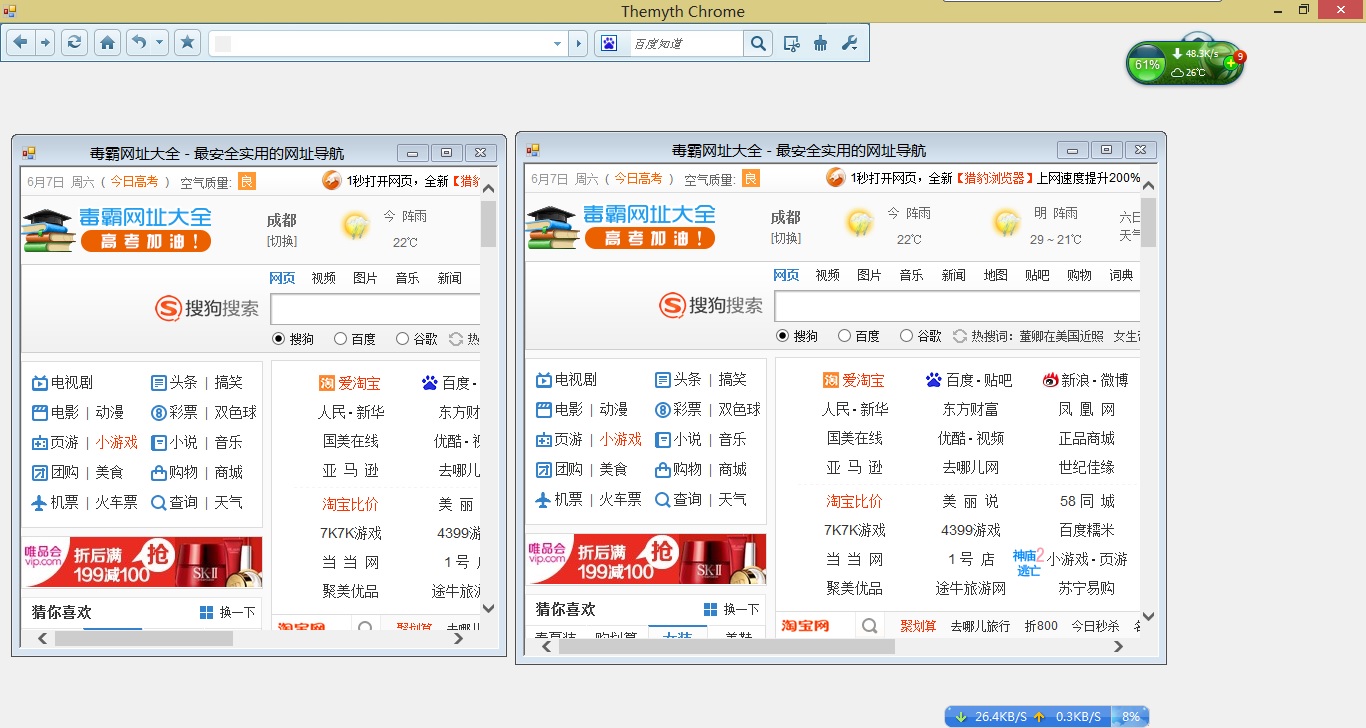Click the up scroll arrow of the left window

(488, 187)
